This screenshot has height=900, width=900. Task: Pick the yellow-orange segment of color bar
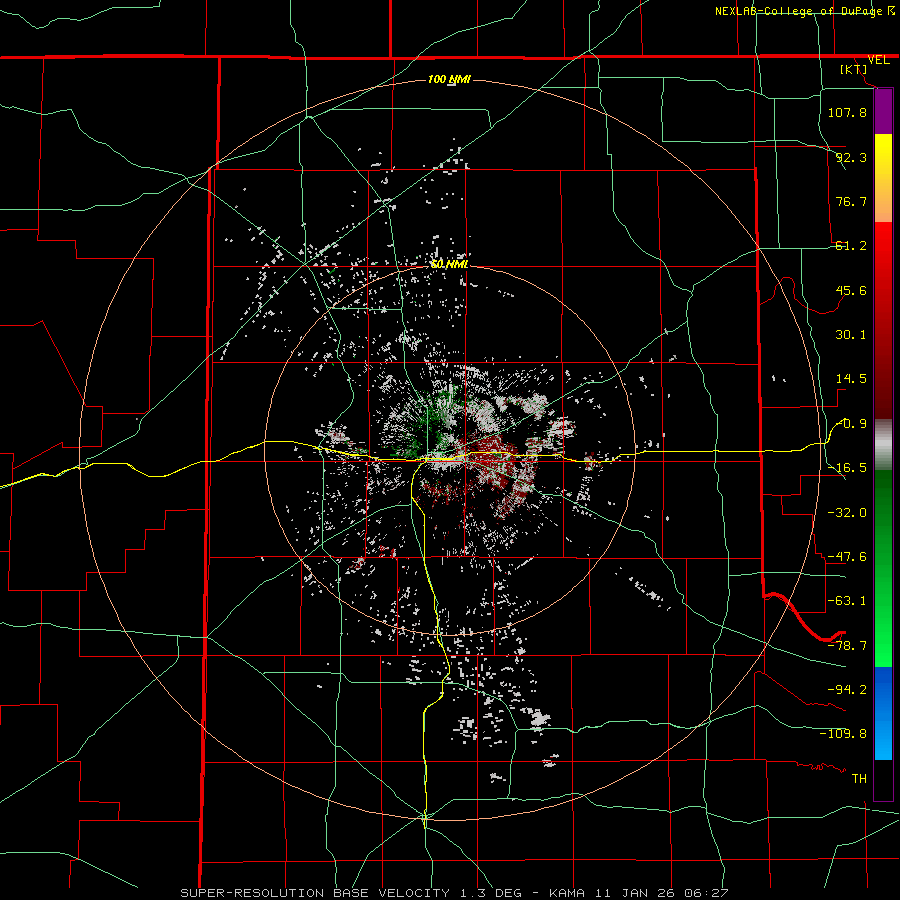pyautogui.click(x=883, y=178)
